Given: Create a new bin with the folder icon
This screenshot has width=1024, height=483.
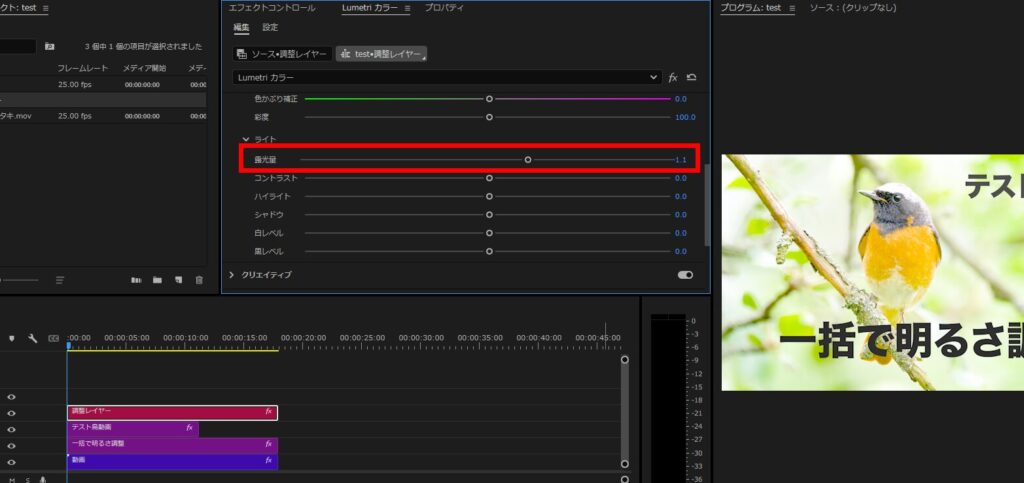Looking at the screenshot, I should [x=157, y=280].
